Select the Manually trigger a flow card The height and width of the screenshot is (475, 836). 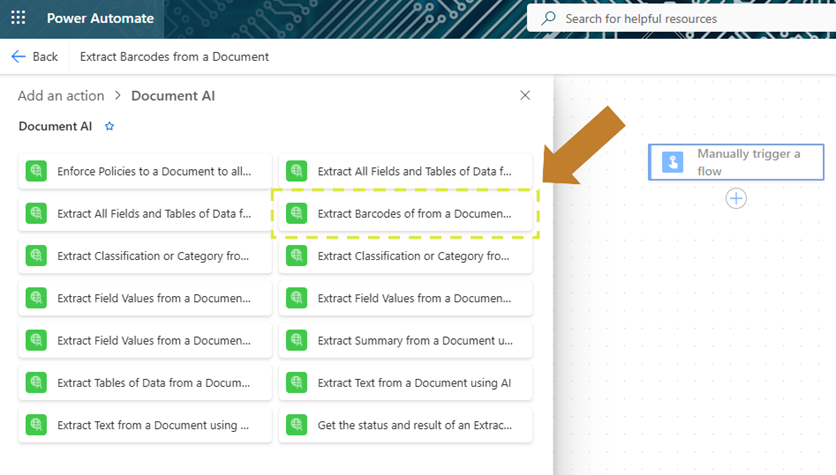(x=736, y=162)
